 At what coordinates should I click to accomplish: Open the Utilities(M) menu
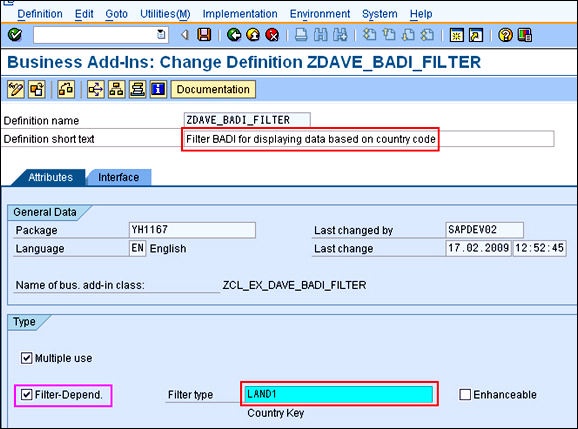tap(165, 14)
